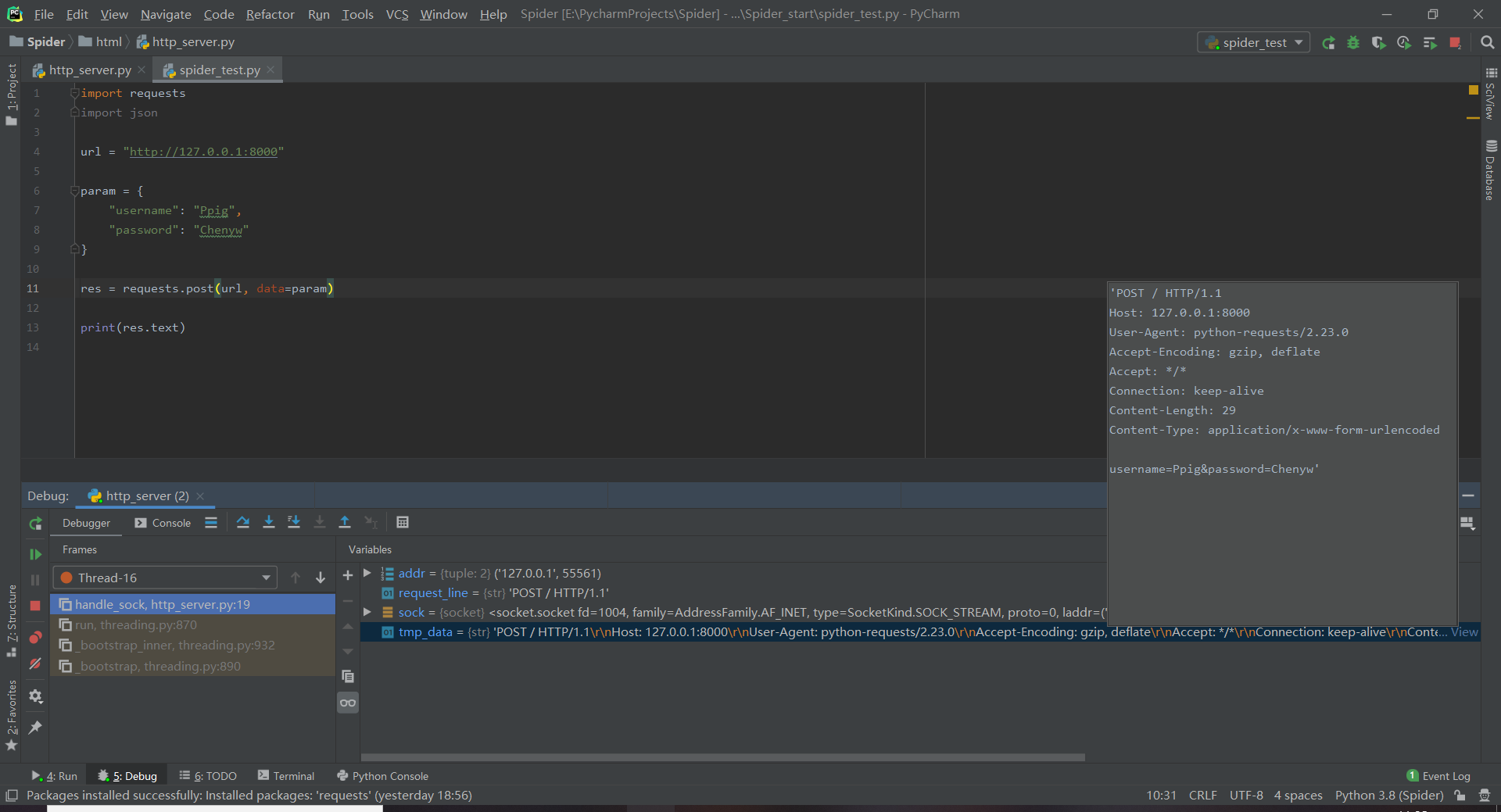This screenshot has height=812, width=1501.
Task: Duplicate watch copy icon in Variables
Action: 348,677
